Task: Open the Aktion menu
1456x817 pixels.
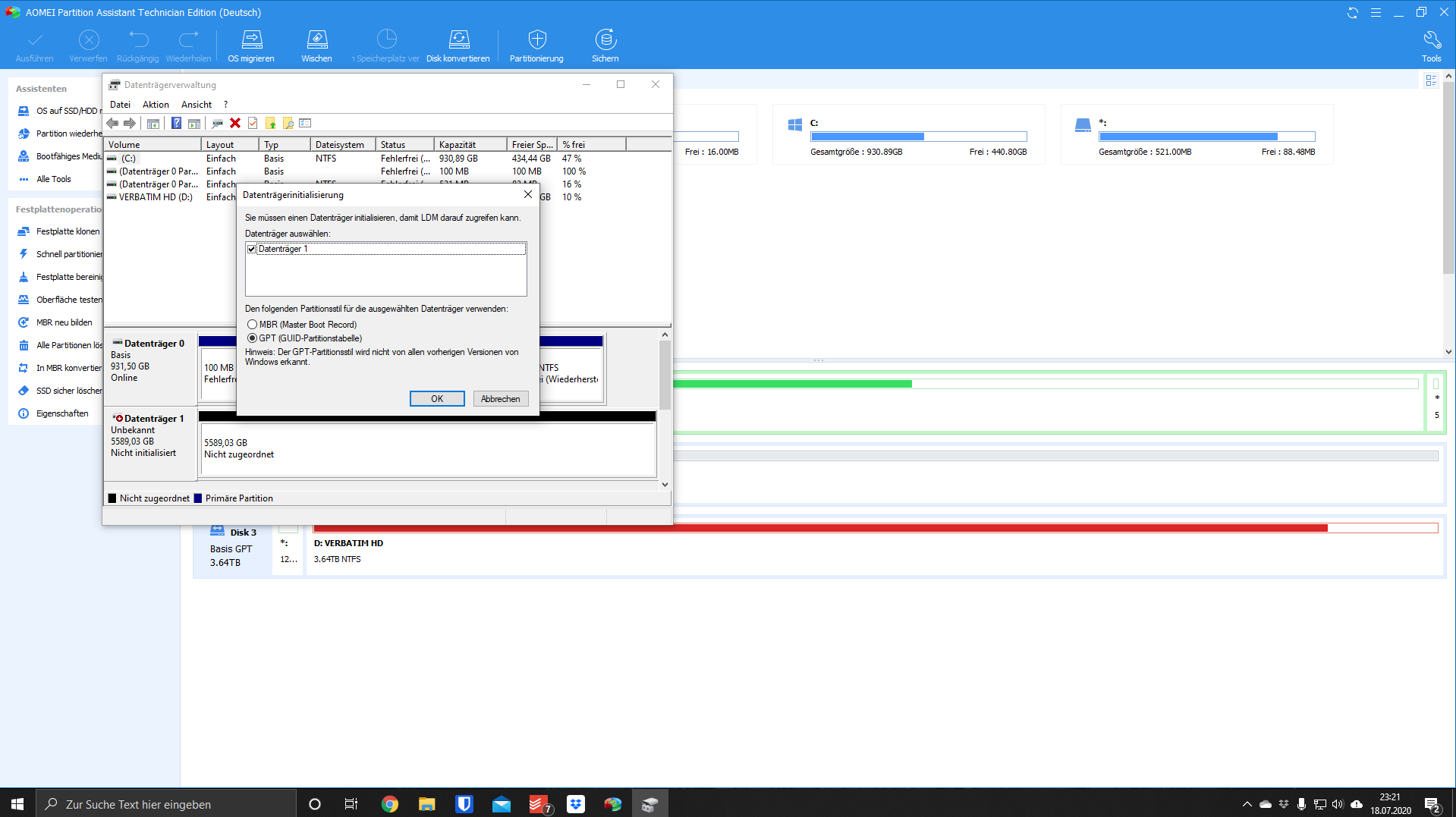Action: click(156, 105)
